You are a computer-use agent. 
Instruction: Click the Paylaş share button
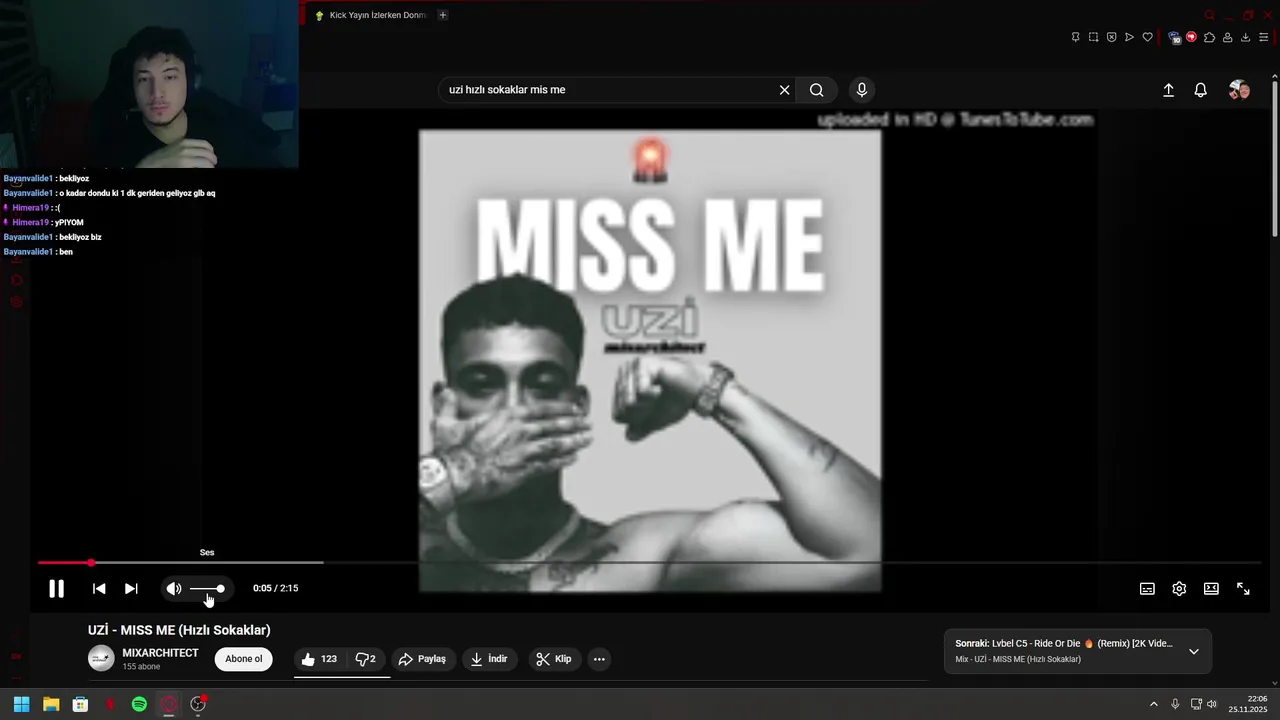click(x=422, y=659)
